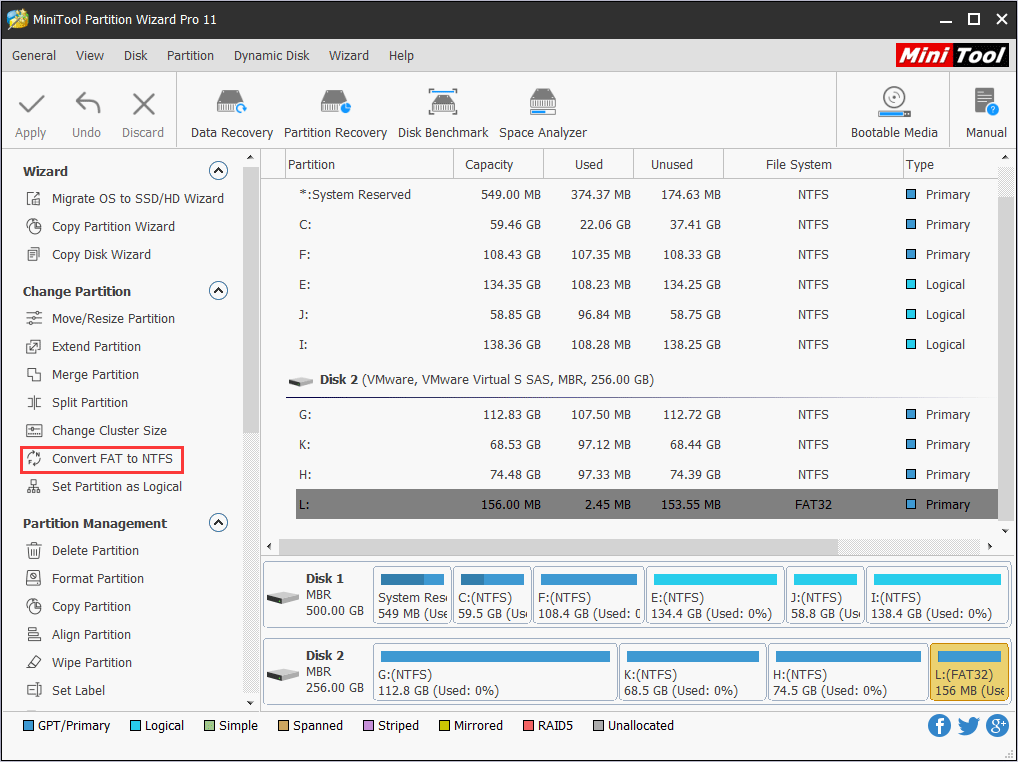Sort by Capacity column header

(498, 165)
